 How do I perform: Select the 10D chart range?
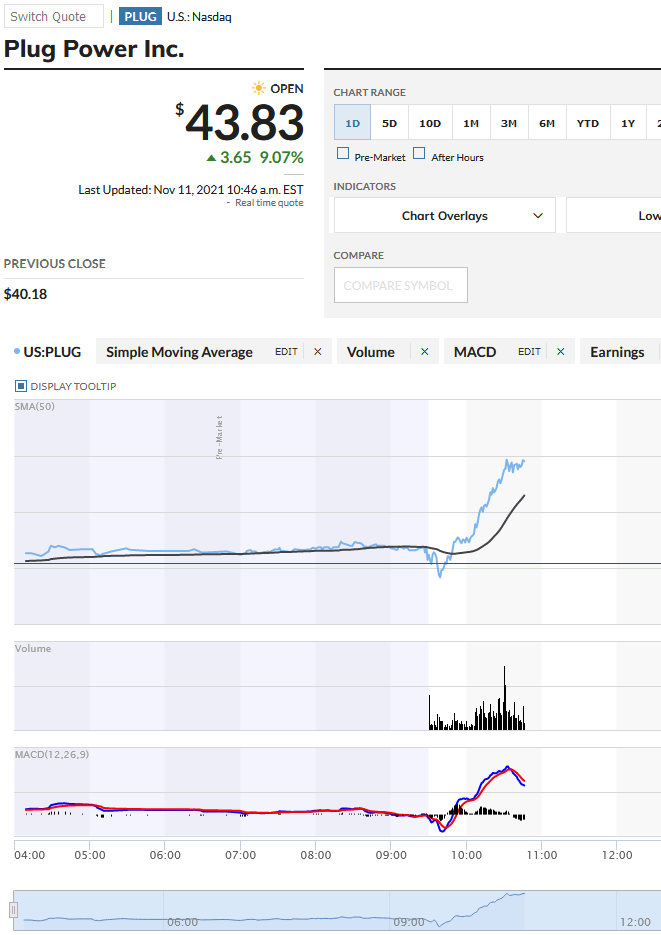tap(430, 123)
